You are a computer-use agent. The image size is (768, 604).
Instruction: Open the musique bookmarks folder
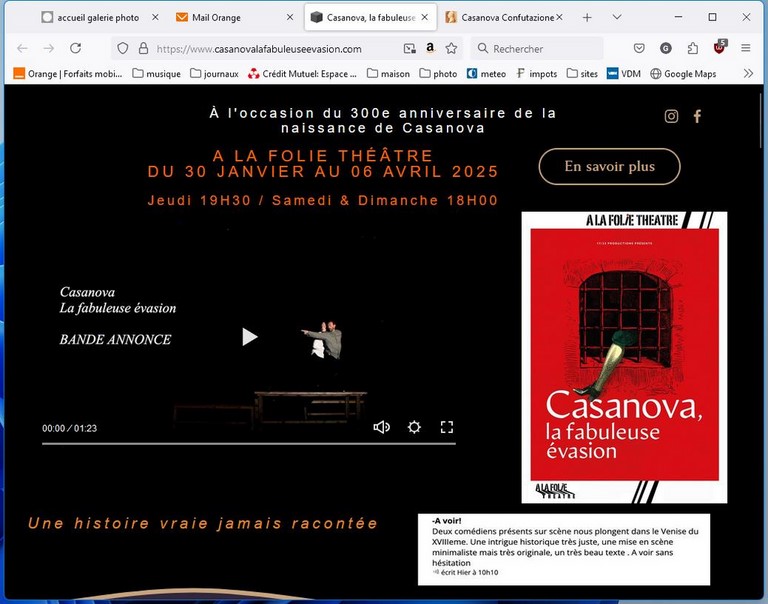pyautogui.click(x=157, y=73)
